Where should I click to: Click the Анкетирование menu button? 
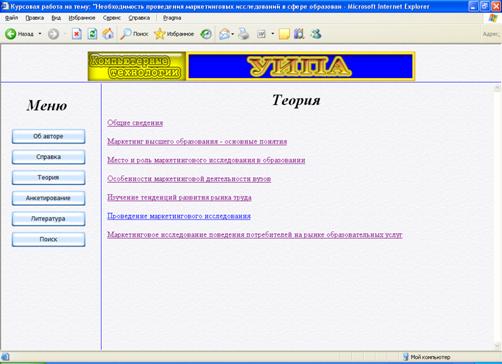point(48,198)
